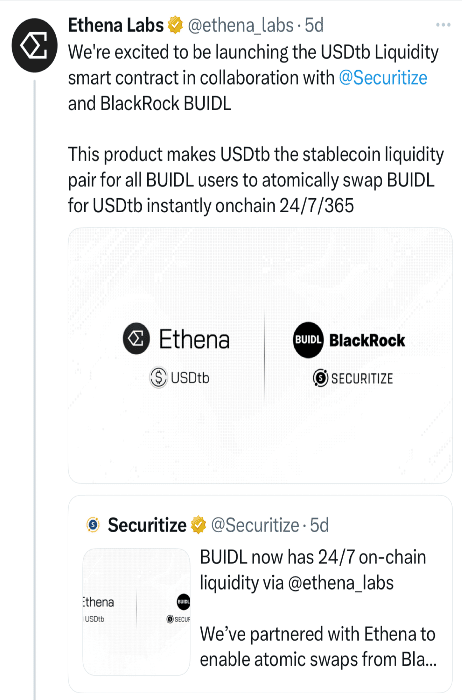
Task: Open the quoted tweet's 5d timestamp
Action: click(x=320, y=525)
